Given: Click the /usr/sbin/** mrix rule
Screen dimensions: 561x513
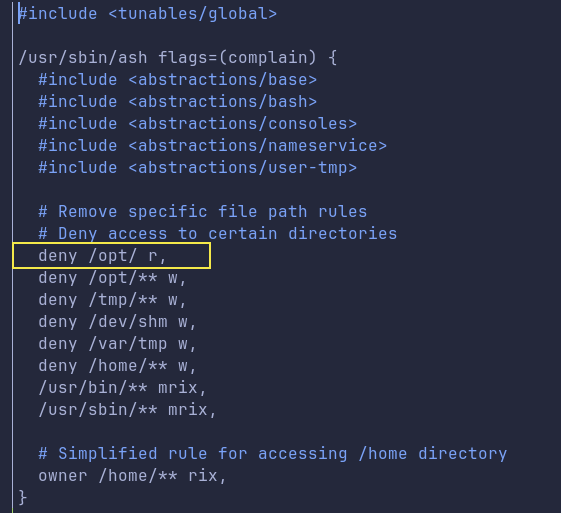Looking at the screenshot, I should pyautogui.click(x=127, y=410).
